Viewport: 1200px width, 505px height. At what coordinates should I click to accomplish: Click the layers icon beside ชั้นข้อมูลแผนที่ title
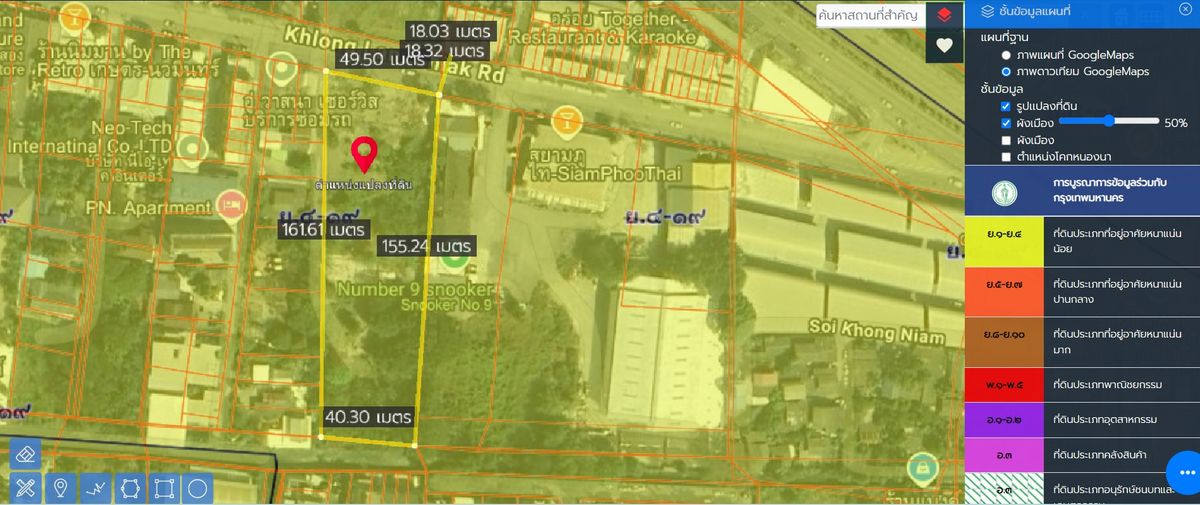pyautogui.click(x=988, y=10)
